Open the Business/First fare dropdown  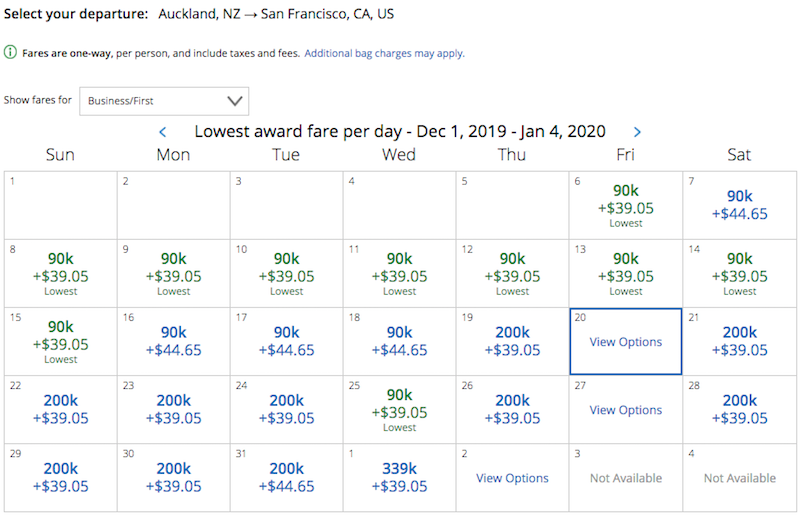pos(164,101)
